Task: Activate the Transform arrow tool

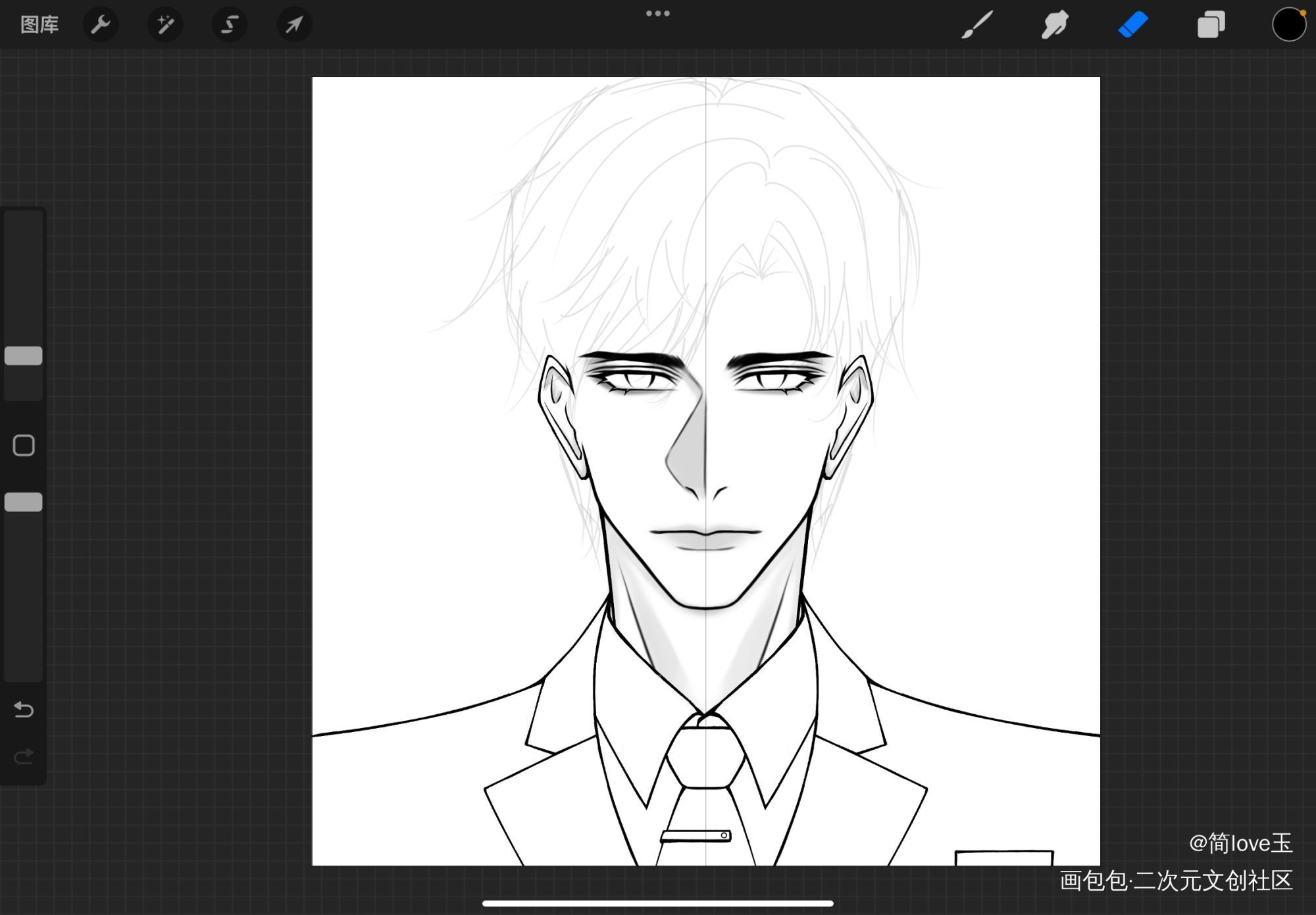Action: pos(293,24)
